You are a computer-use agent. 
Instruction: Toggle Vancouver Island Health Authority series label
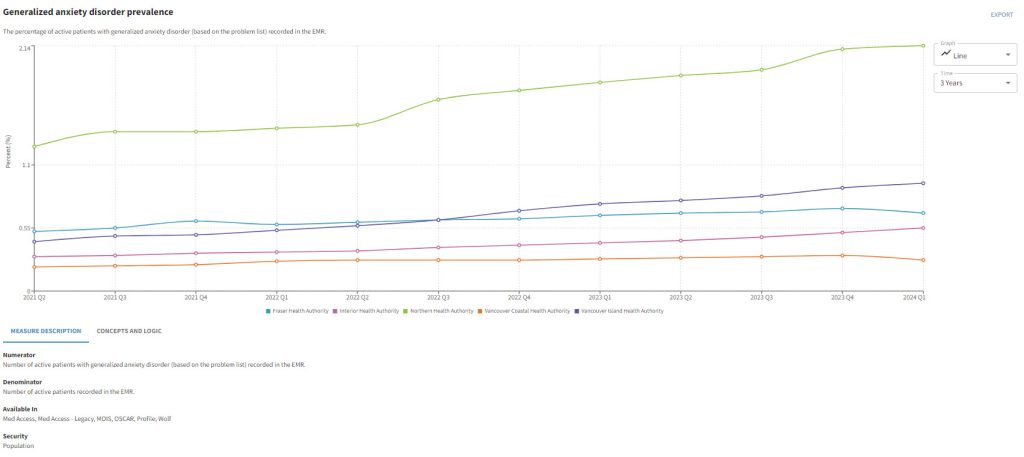[619, 311]
